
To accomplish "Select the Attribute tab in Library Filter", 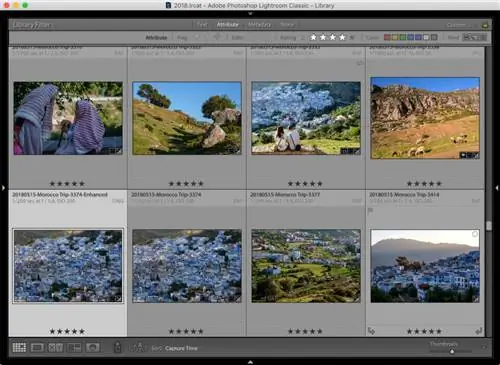I will coord(228,25).
